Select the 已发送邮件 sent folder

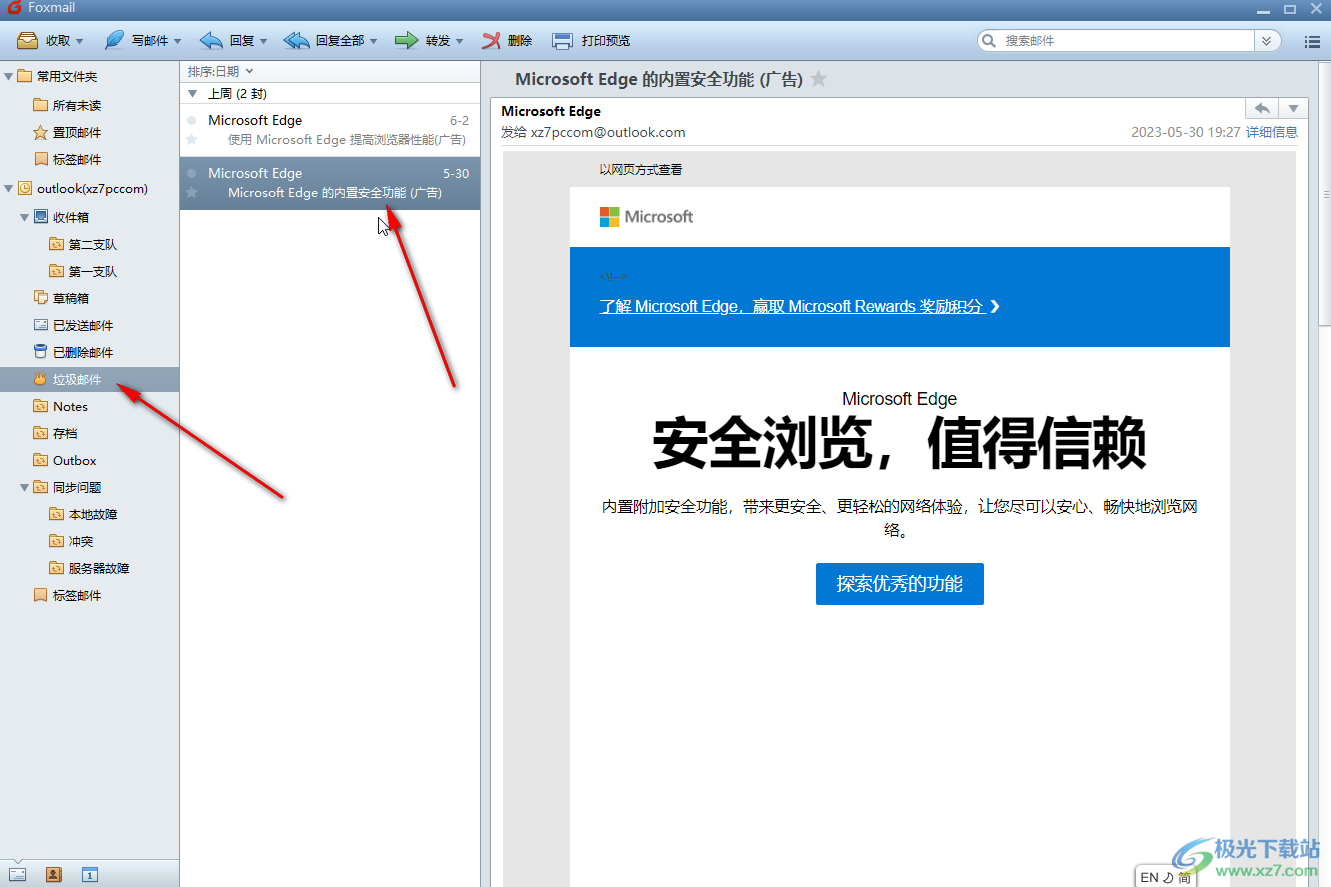click(83, 325)
